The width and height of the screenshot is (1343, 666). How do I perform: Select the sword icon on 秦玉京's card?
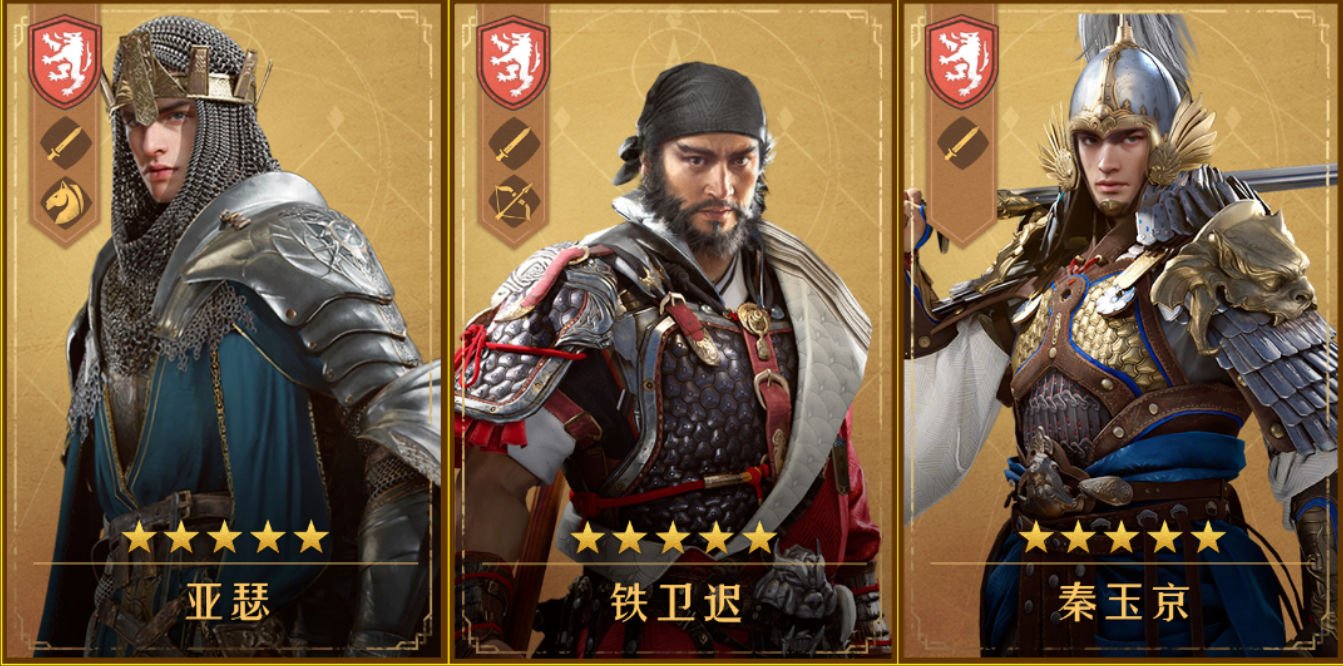[x=962, y=145]
